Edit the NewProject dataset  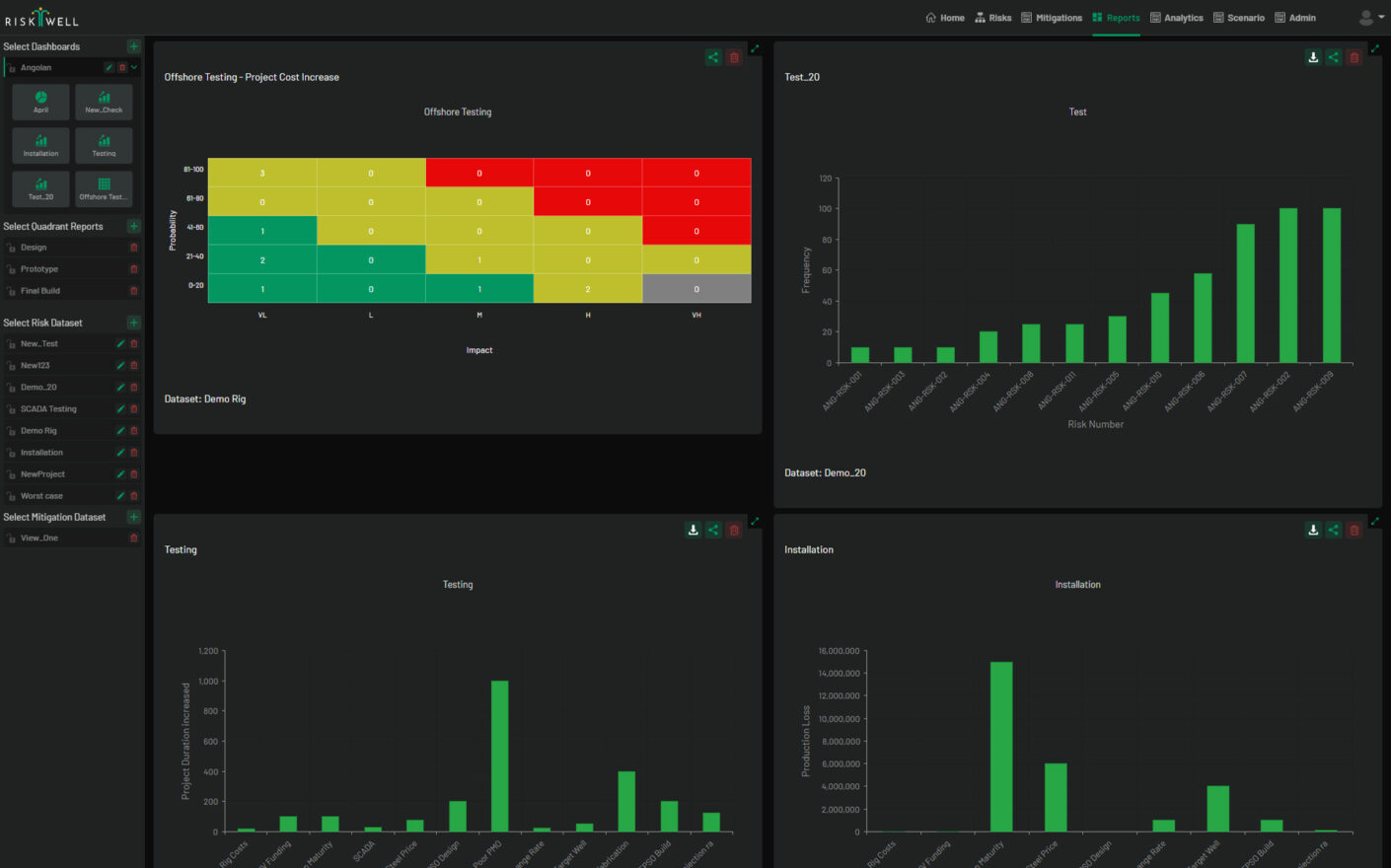point(120,474)
